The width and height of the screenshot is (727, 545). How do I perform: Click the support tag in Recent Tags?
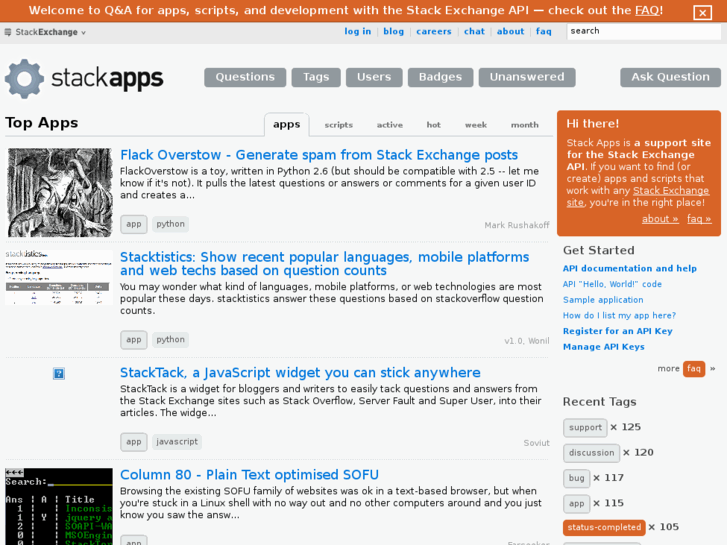click(585, 428)
